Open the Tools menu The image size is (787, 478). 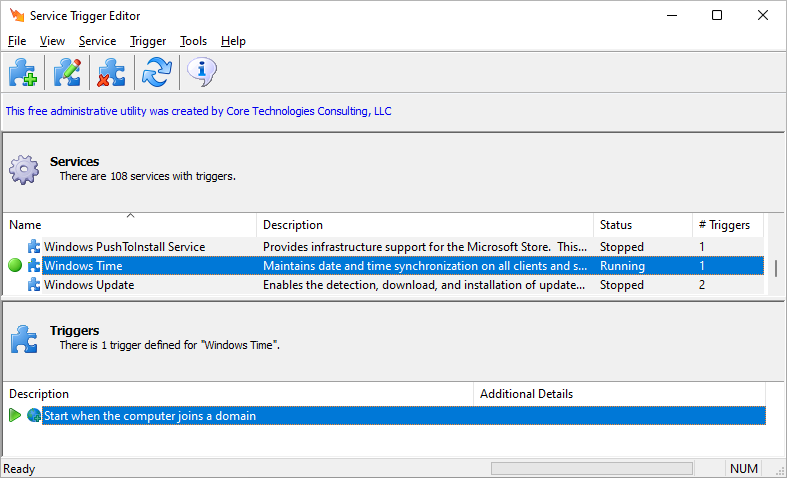[x=193, y=41]
